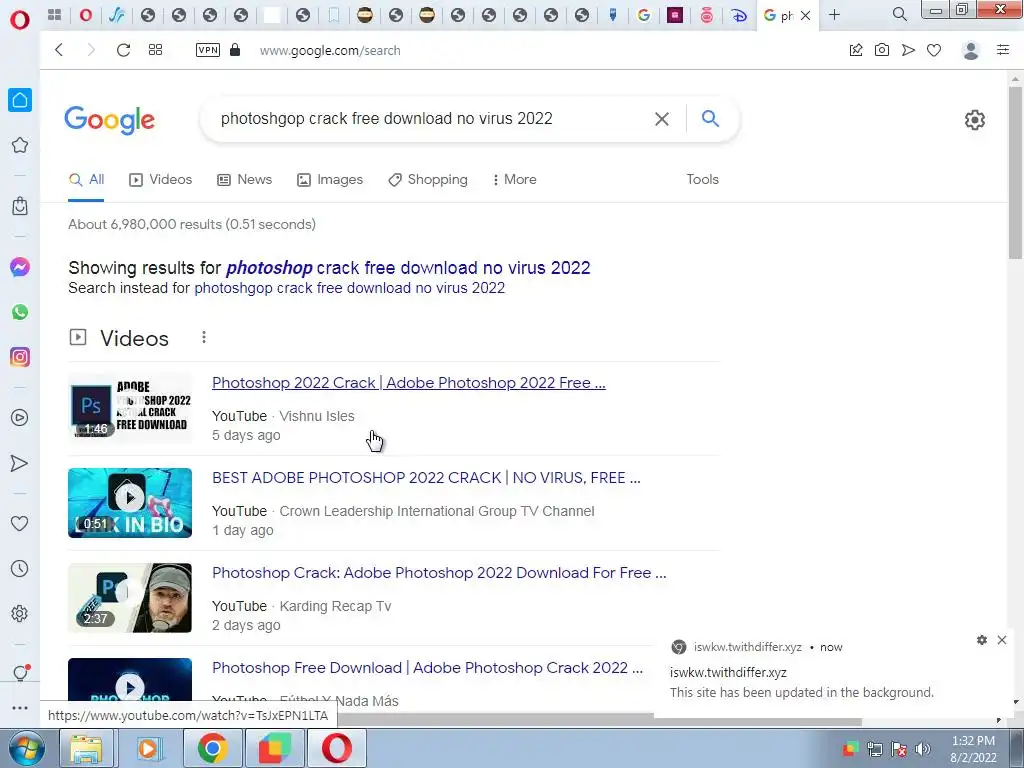View site security lock info
This screenshot has height=768, width=1024.
pyautogui.click(x=235, y=50)
